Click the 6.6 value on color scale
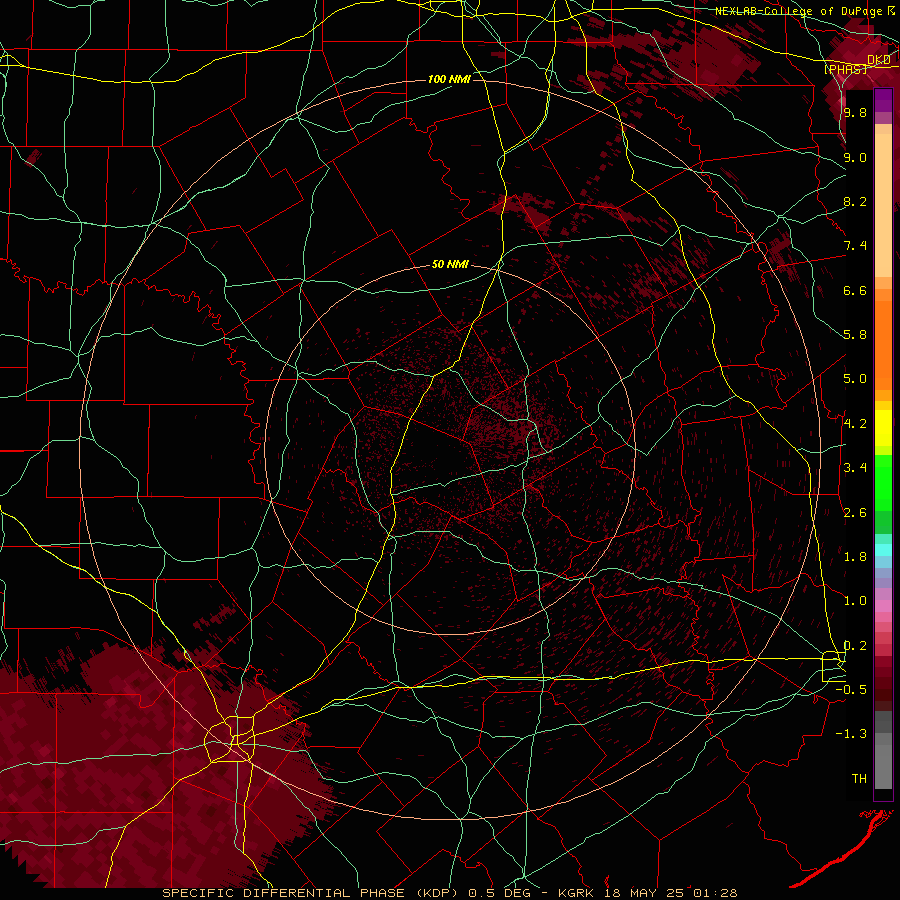The height and width of the screenshot is (900, 900). pos(855,290)
